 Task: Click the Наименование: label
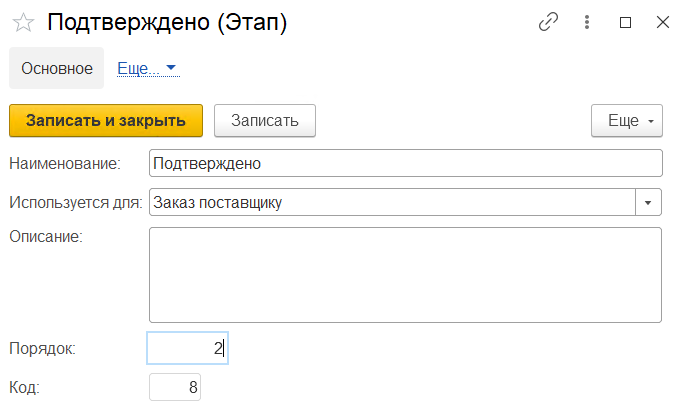(65, 163)
